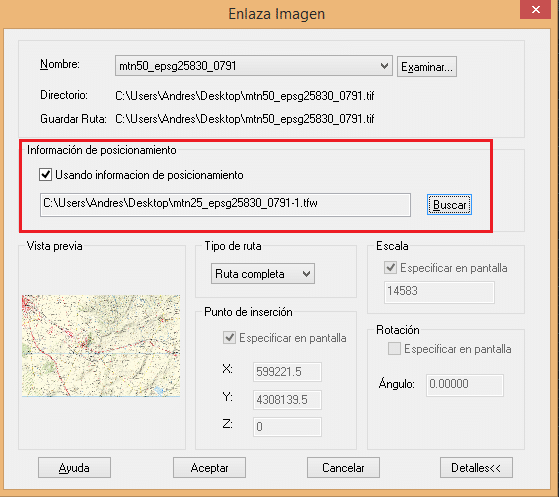The width and height of the screenshot is (559, 497).
Task: Open Ayuda help button
Action: pos(74,468)
